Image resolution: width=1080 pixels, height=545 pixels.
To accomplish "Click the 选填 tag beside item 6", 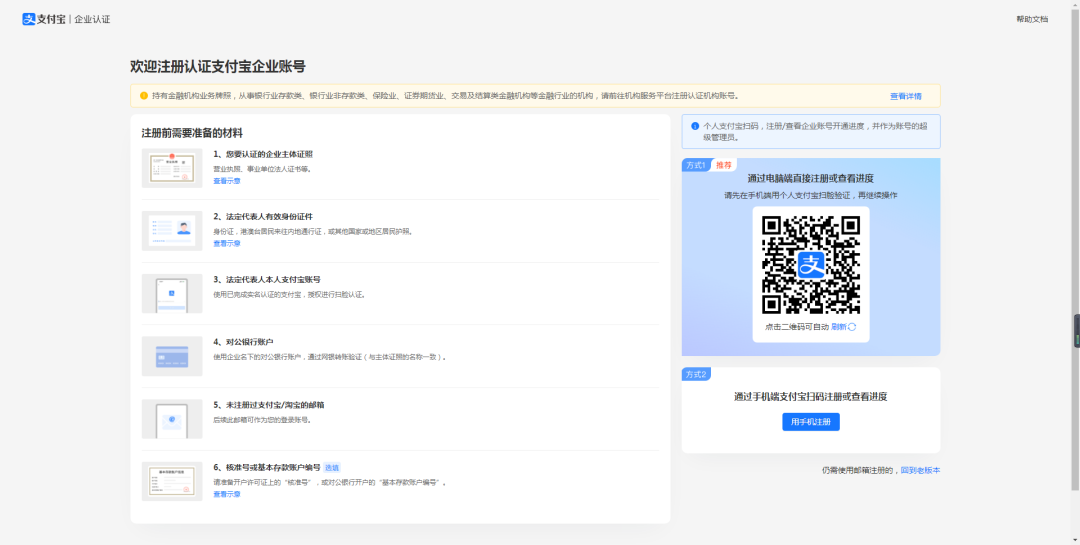I will tap(332, 467).
